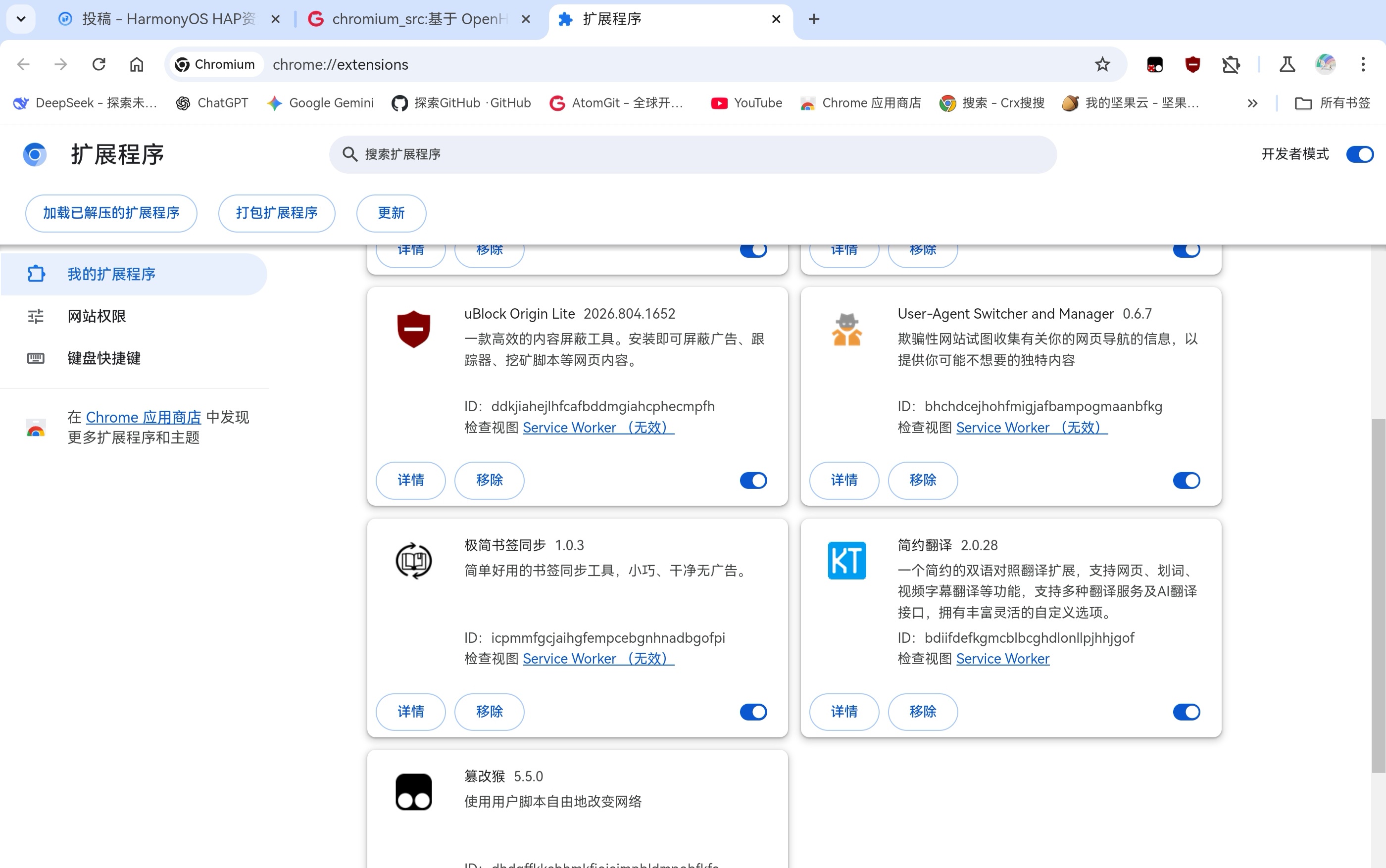Open Chrome Labs flask icon
The height and width of the screenshot is (868, 1386).
coord(1287,64)
